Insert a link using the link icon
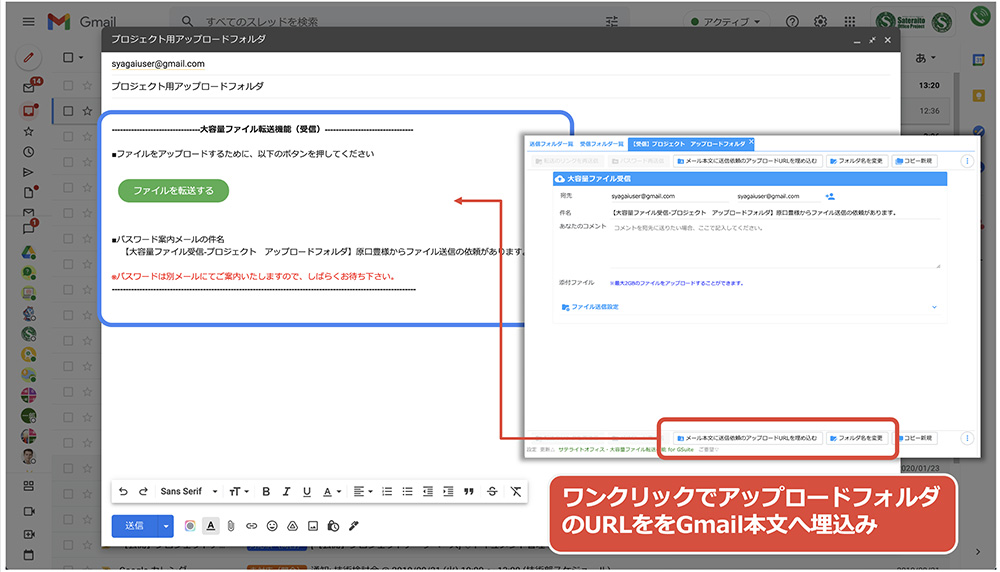 pos(251,526)
